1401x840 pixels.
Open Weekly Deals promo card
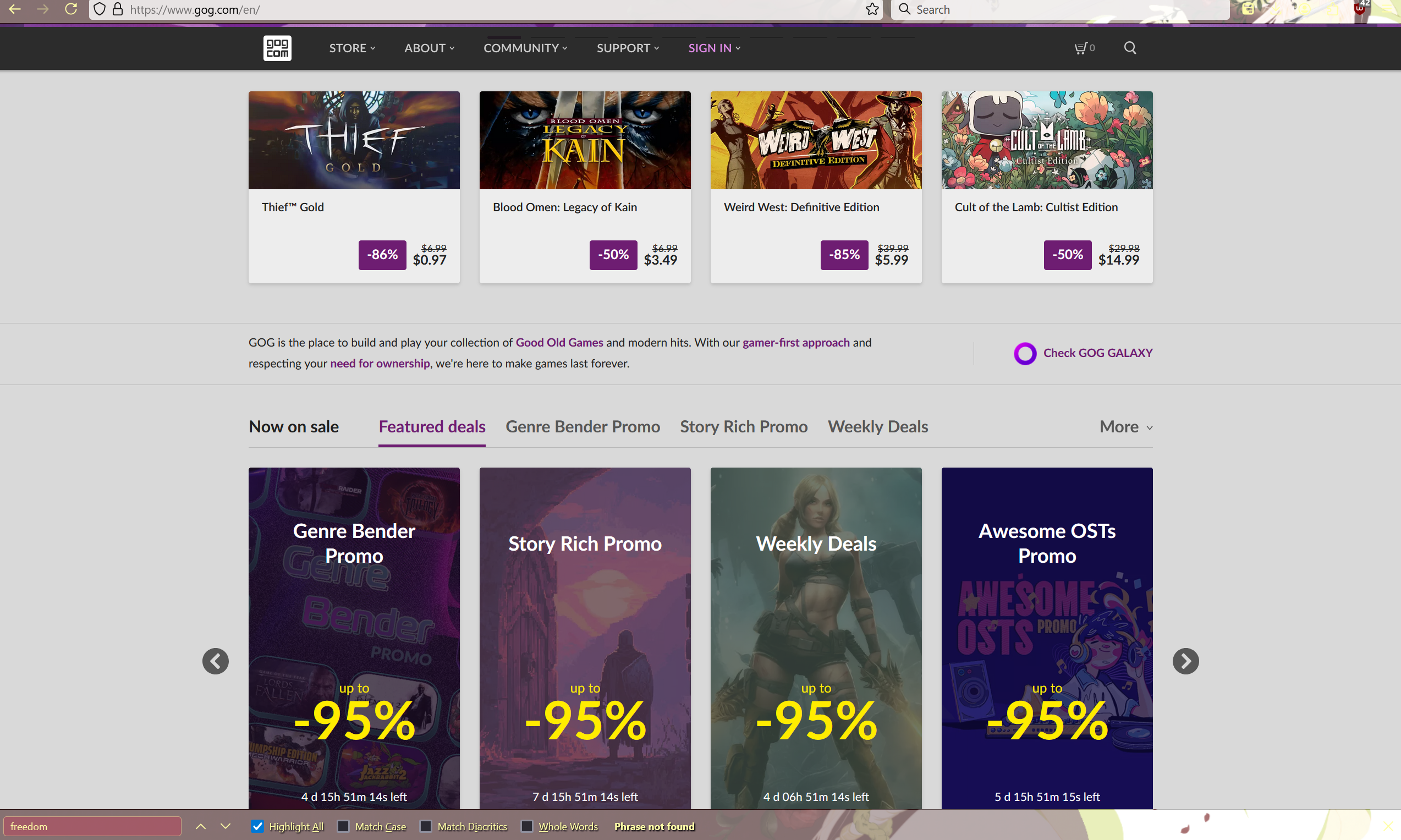[816, 639]
